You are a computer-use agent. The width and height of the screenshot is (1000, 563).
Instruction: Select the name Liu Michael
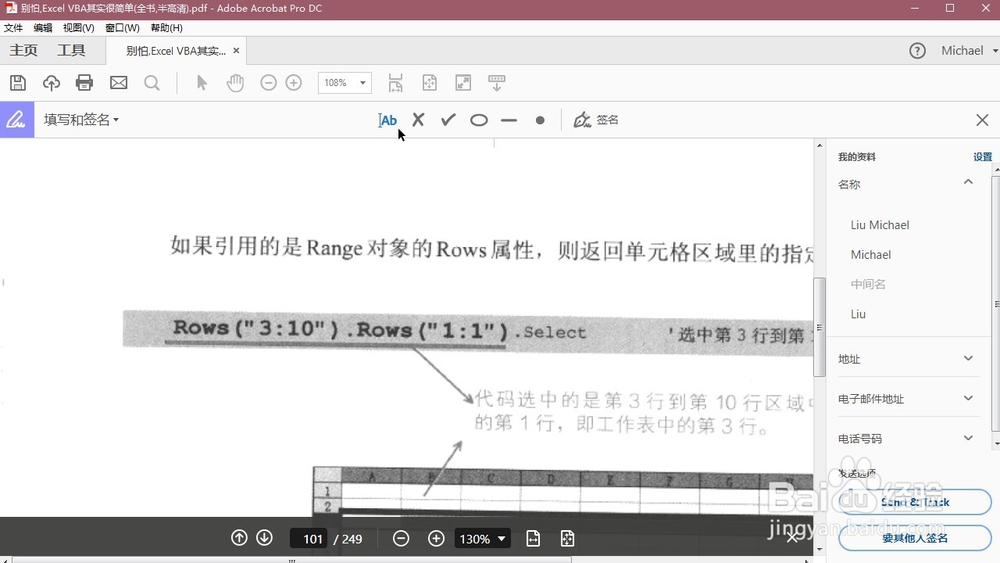point(879,225)
